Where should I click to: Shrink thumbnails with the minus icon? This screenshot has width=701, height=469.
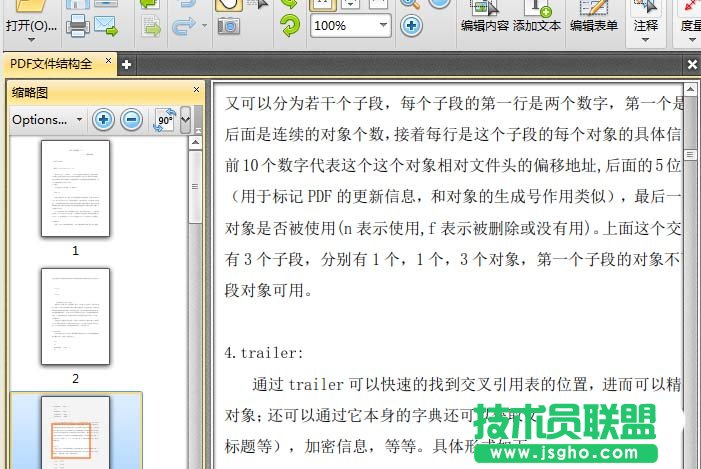[131, 120]
